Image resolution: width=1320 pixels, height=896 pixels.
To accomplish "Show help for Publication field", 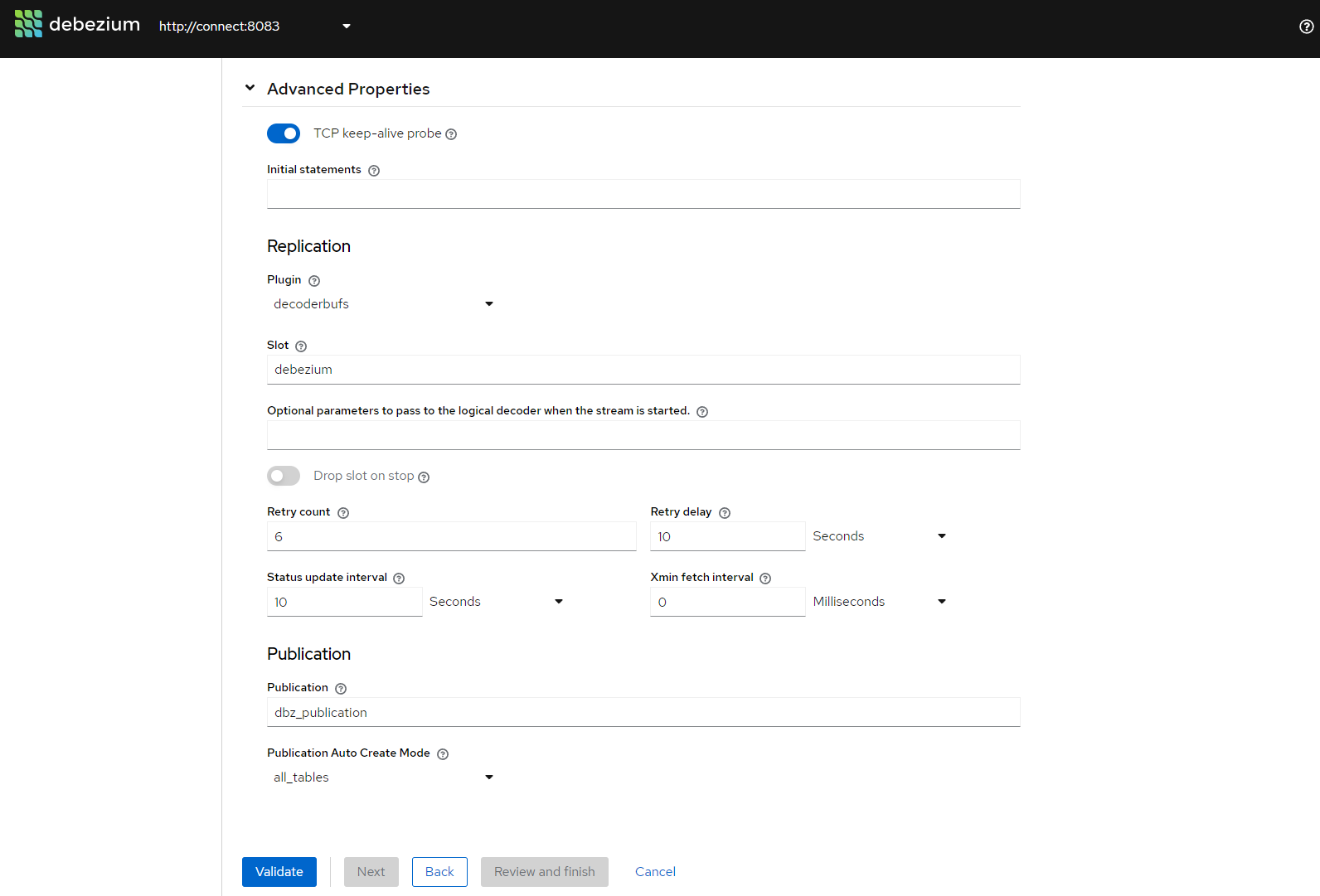I will pos(341,689).
